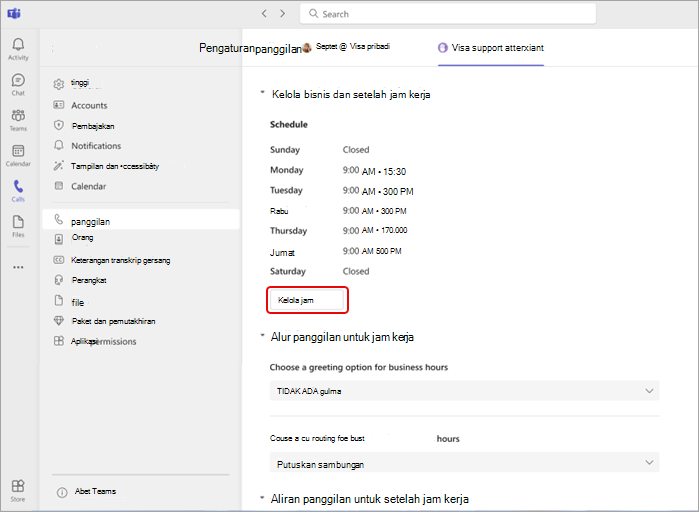Viewport: 699px width, 512px height.
Task: Show more apps ellipsis in left rail
Action: tap(18, 267)
